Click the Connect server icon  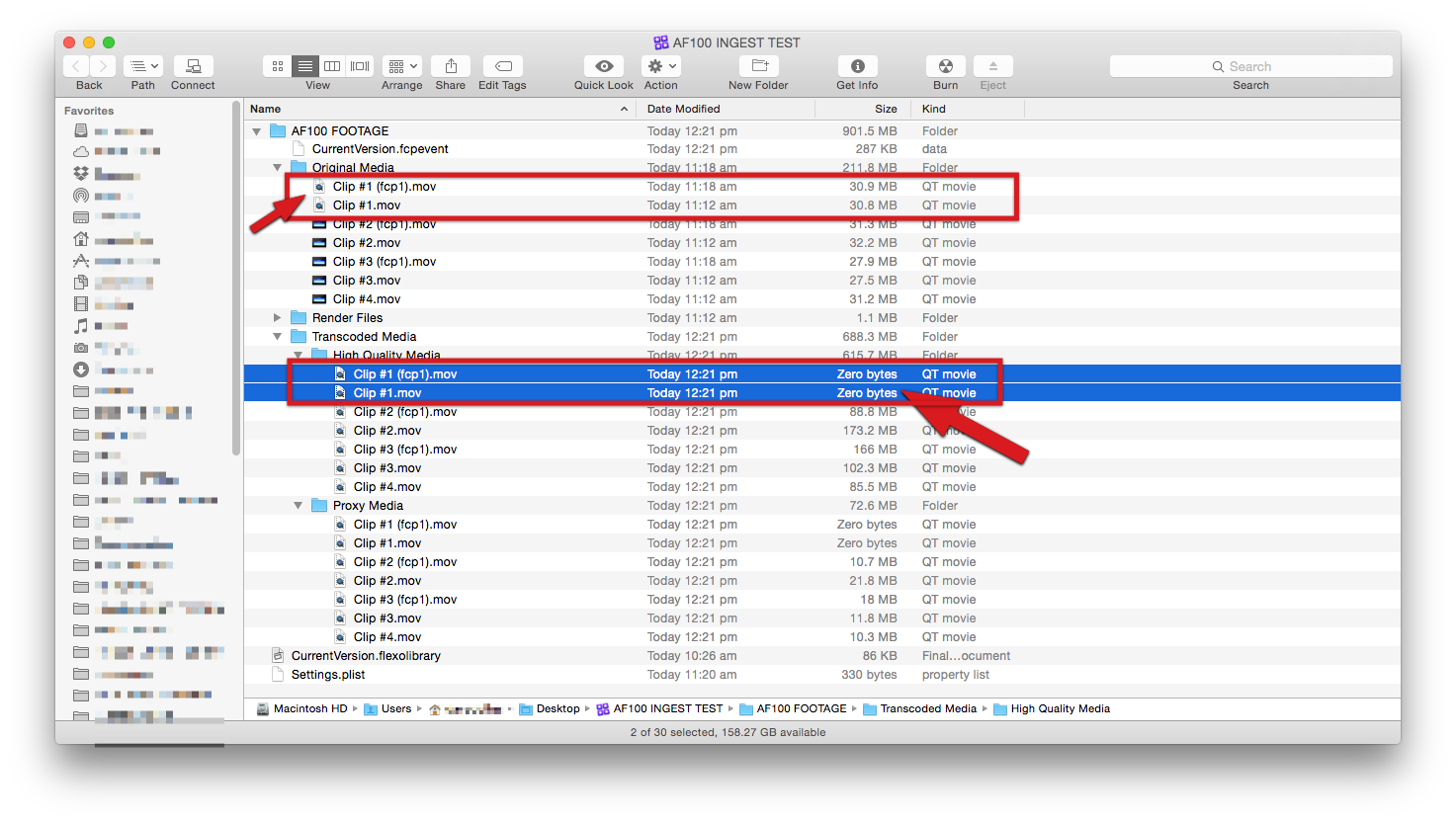coord(192,66)
